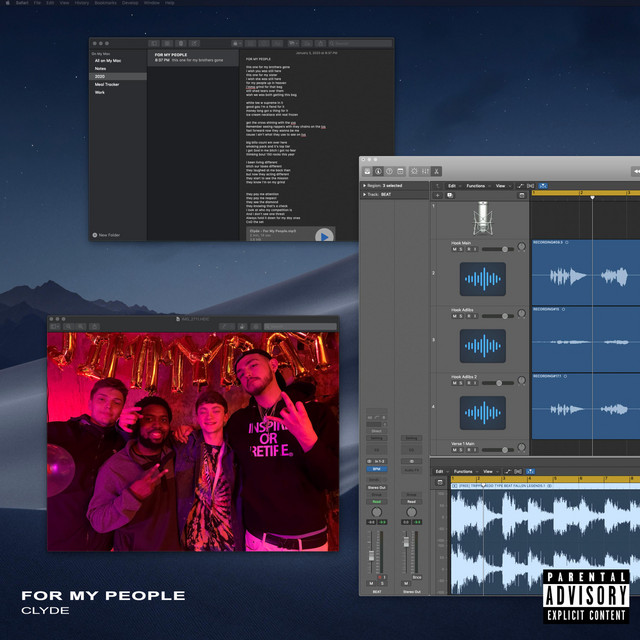
Task: Select the Meal Tracker folder in Notes
Action: pos(107,84)
